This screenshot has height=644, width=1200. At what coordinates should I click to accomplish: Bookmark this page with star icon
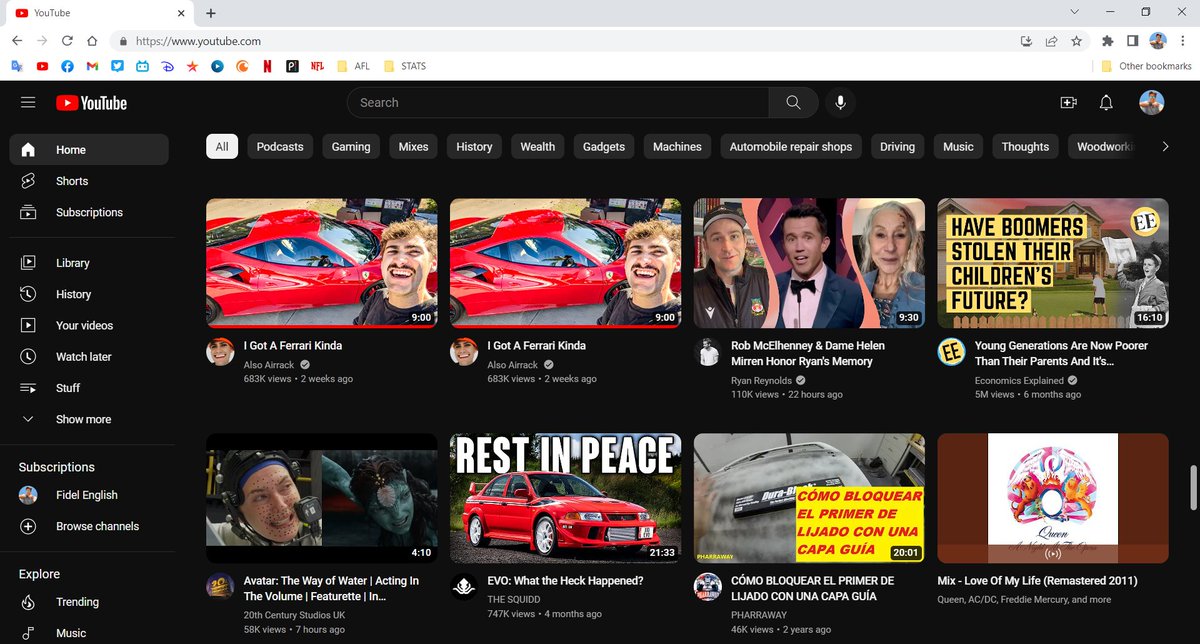[x=1076, y=41]
